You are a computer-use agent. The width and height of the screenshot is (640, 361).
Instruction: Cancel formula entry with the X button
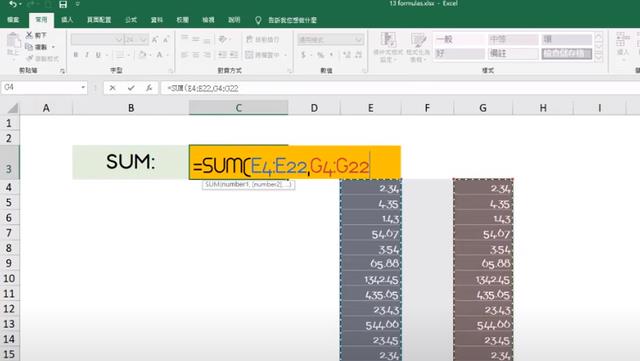[113, 88]
